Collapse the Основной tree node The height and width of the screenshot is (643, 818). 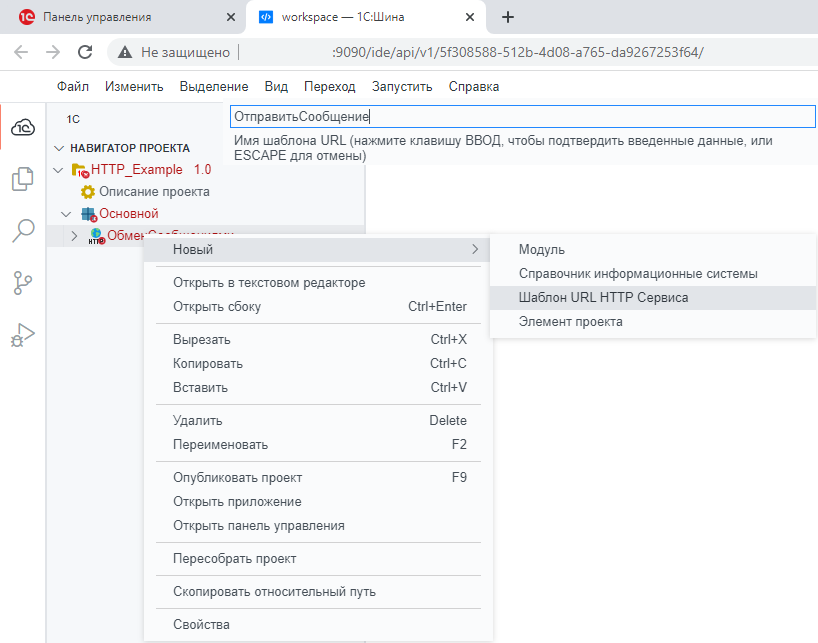click(66, 214)
